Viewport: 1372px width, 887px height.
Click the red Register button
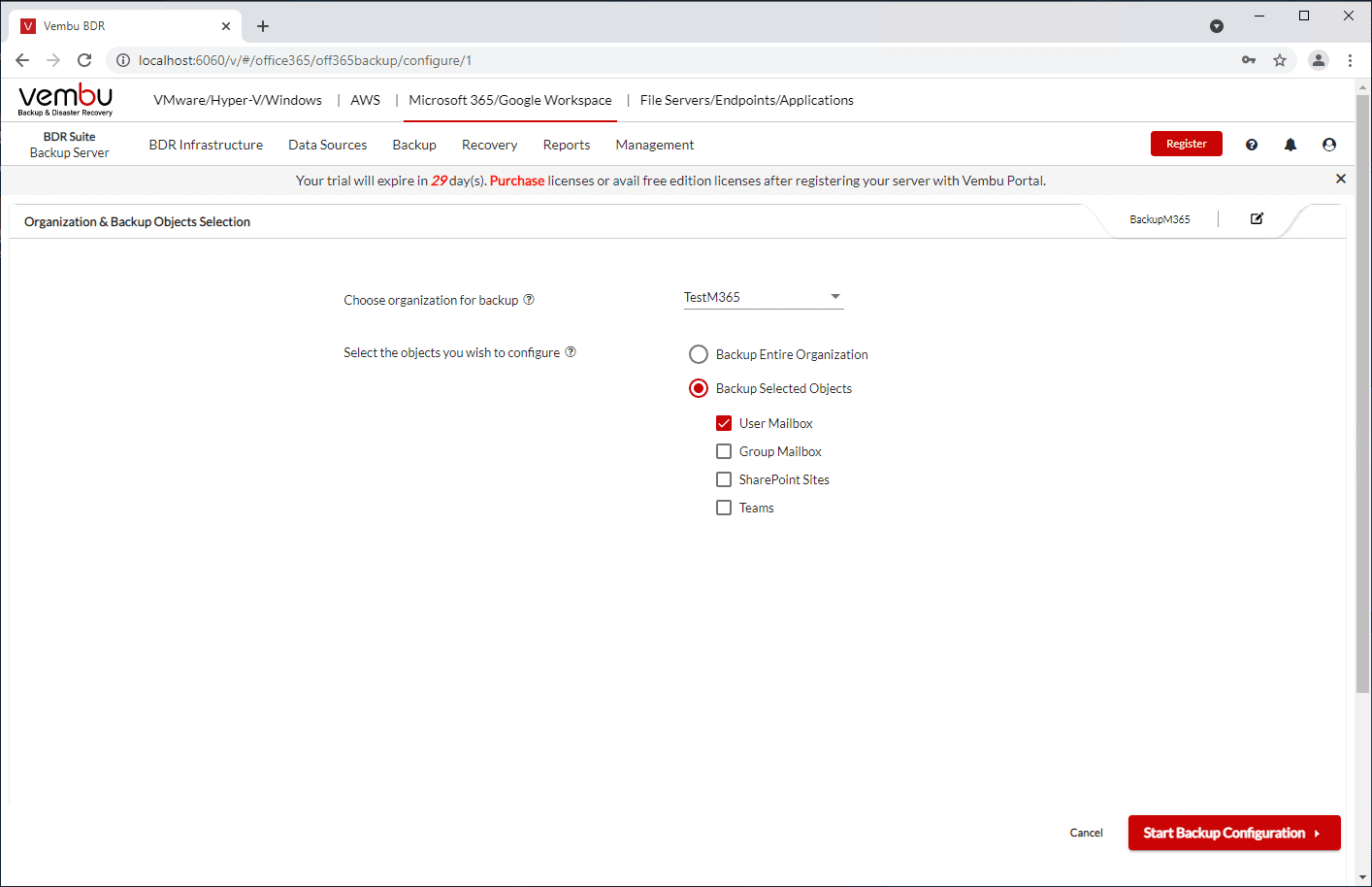tap(1187, 144)
